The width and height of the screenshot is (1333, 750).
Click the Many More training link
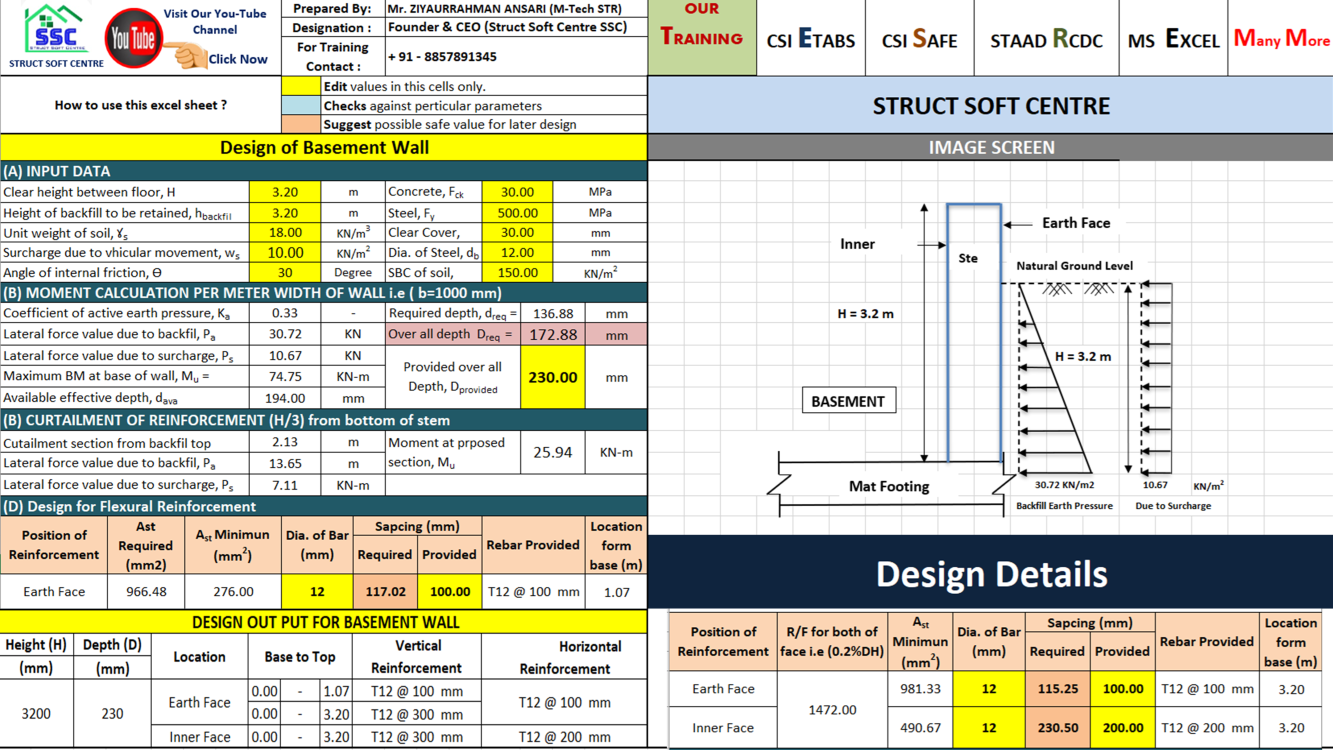coord(1281,40)
